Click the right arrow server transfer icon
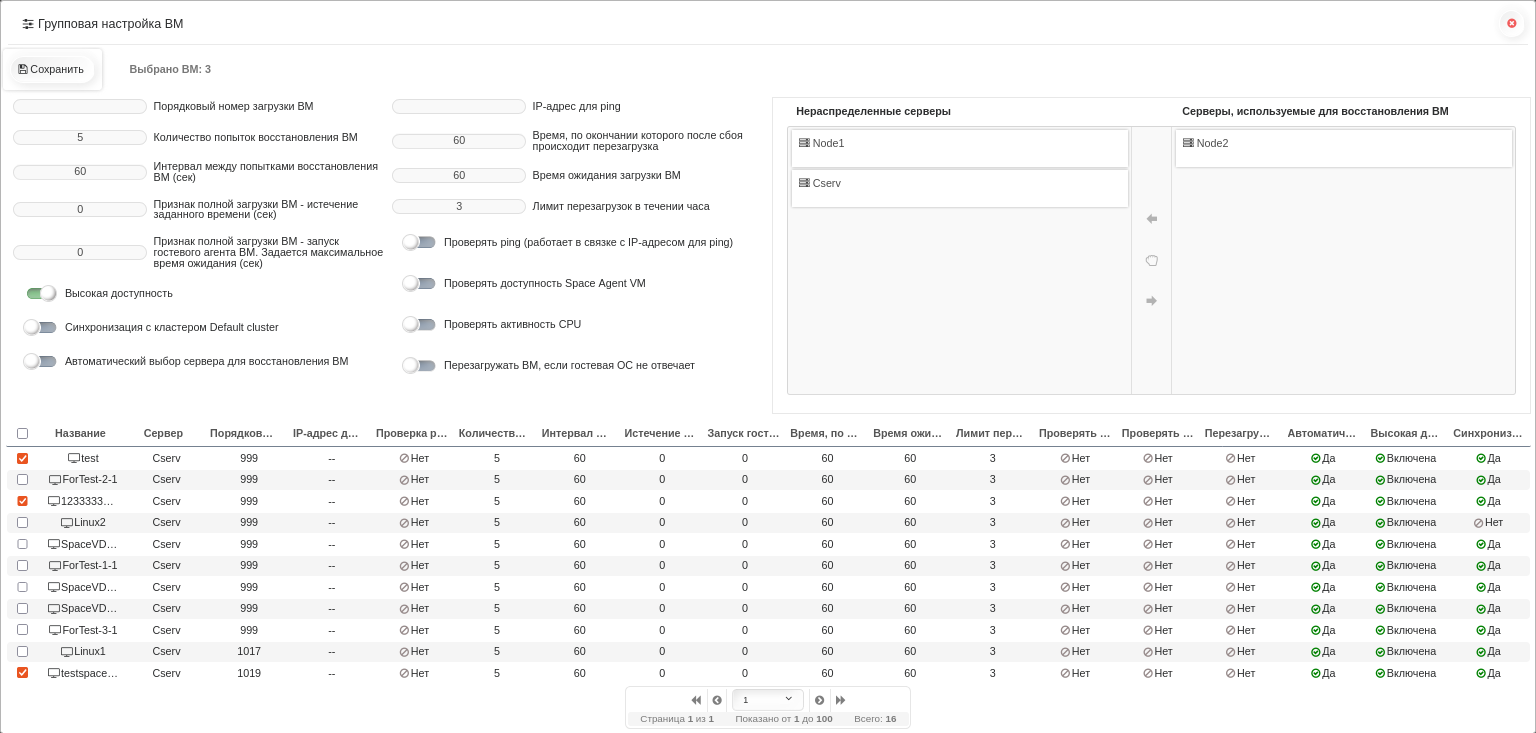The height and width of the screenshot is (733, 1536). tap(1151, 301)
